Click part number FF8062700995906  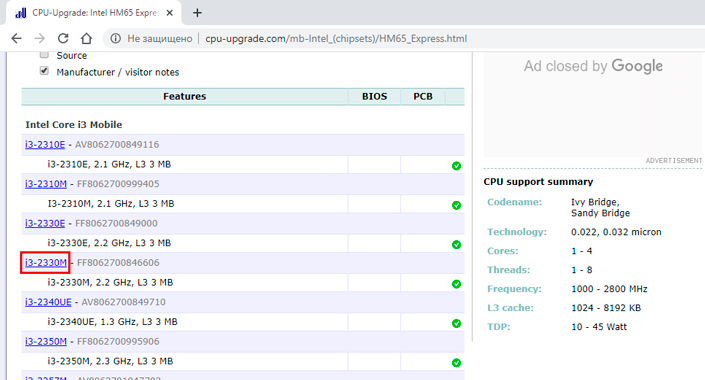coord(118,341)
